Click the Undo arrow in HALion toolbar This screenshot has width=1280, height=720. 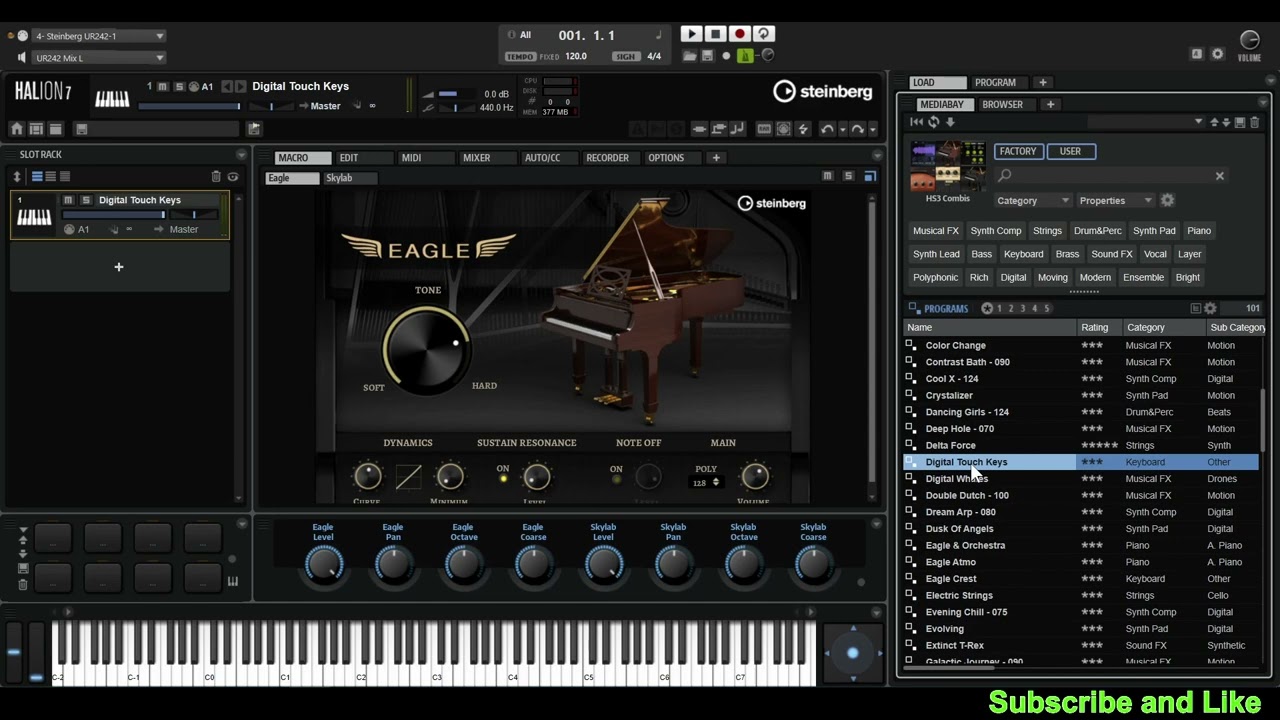[x=827, y=129]
